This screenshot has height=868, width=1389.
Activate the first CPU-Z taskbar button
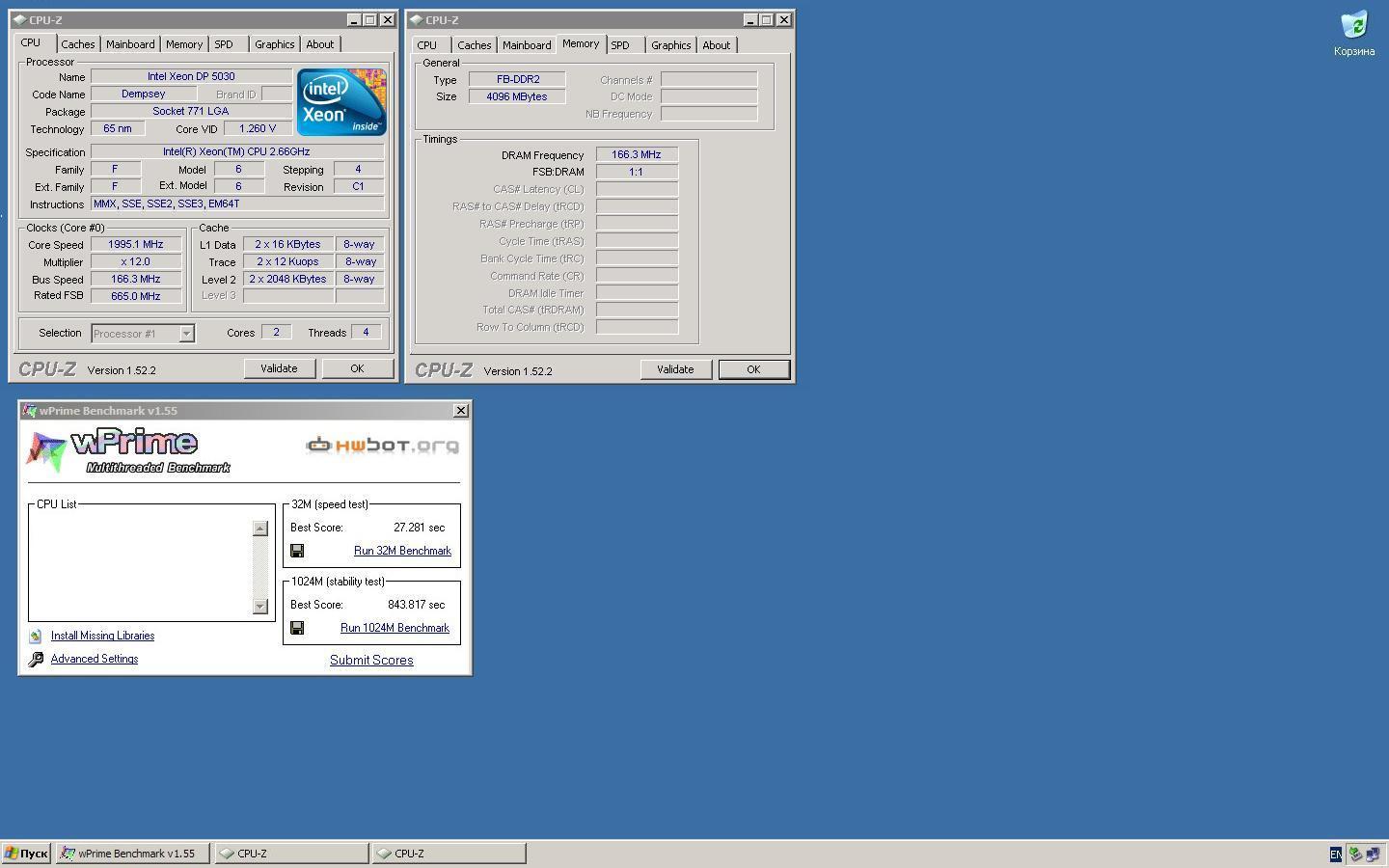point(291,854)
